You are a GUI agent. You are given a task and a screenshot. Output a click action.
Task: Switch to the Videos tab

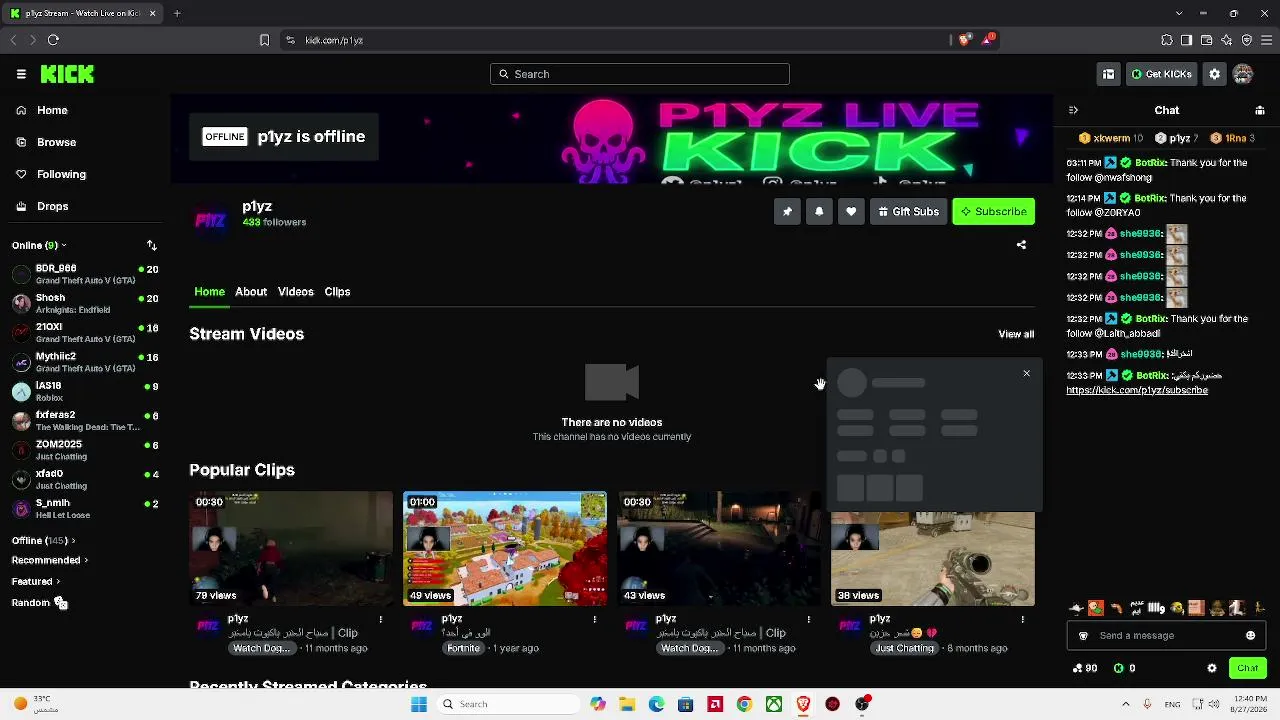(296, 292)
